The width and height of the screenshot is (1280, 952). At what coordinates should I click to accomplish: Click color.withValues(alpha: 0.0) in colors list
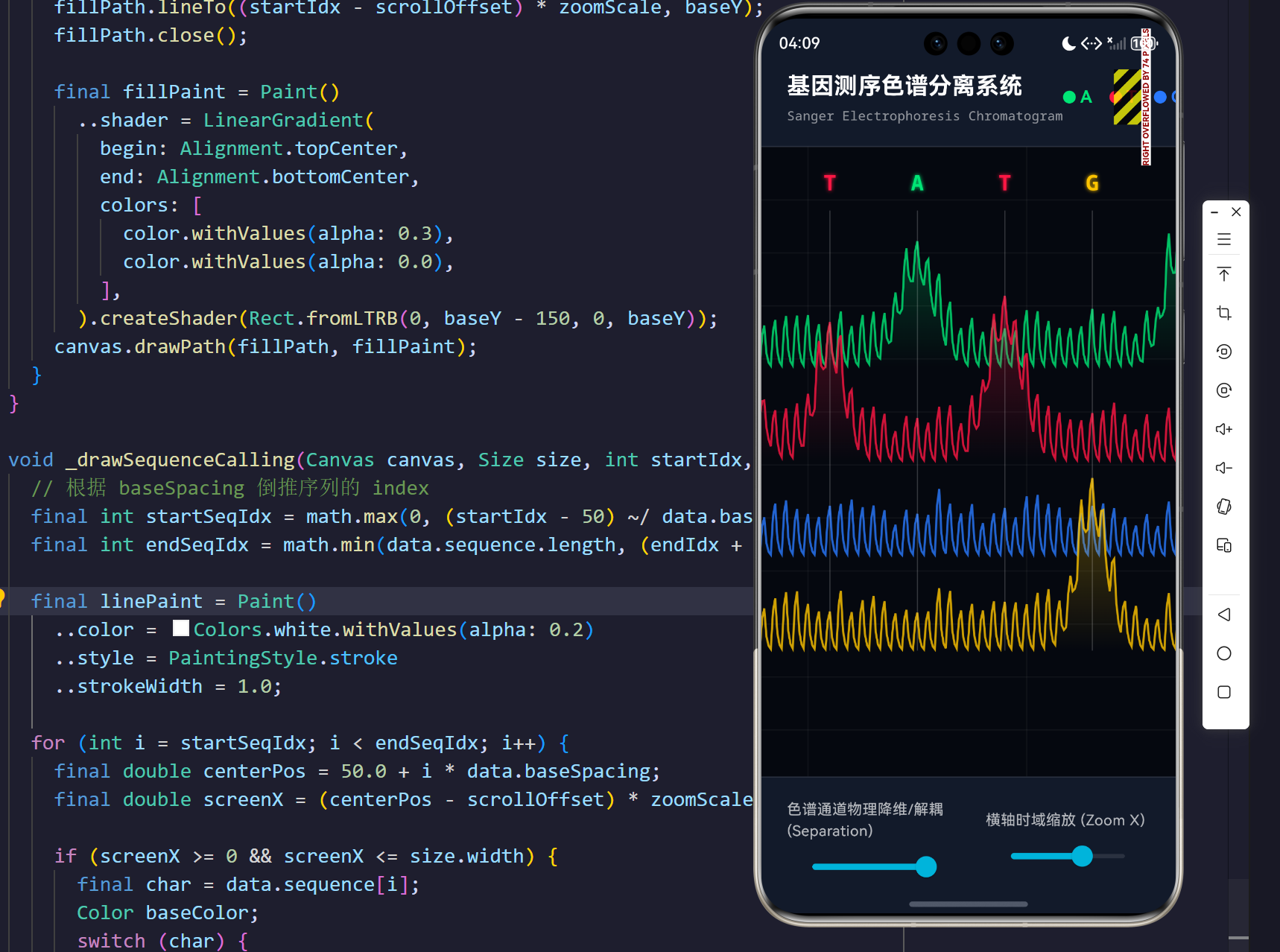(283, 261)
